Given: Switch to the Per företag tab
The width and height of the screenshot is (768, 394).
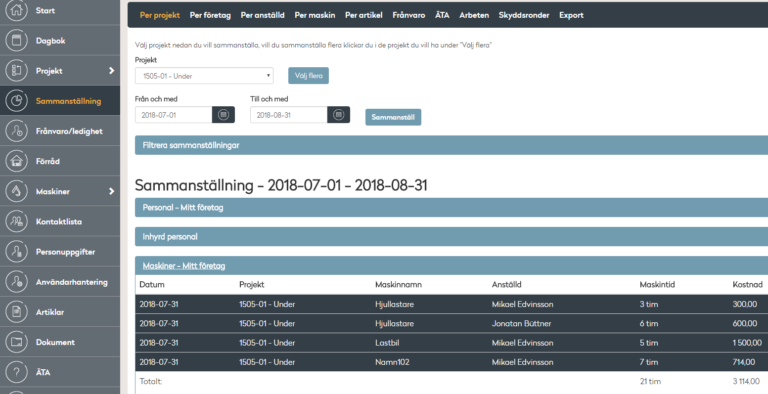Looking at the screenshot, I should coord(210,15).
